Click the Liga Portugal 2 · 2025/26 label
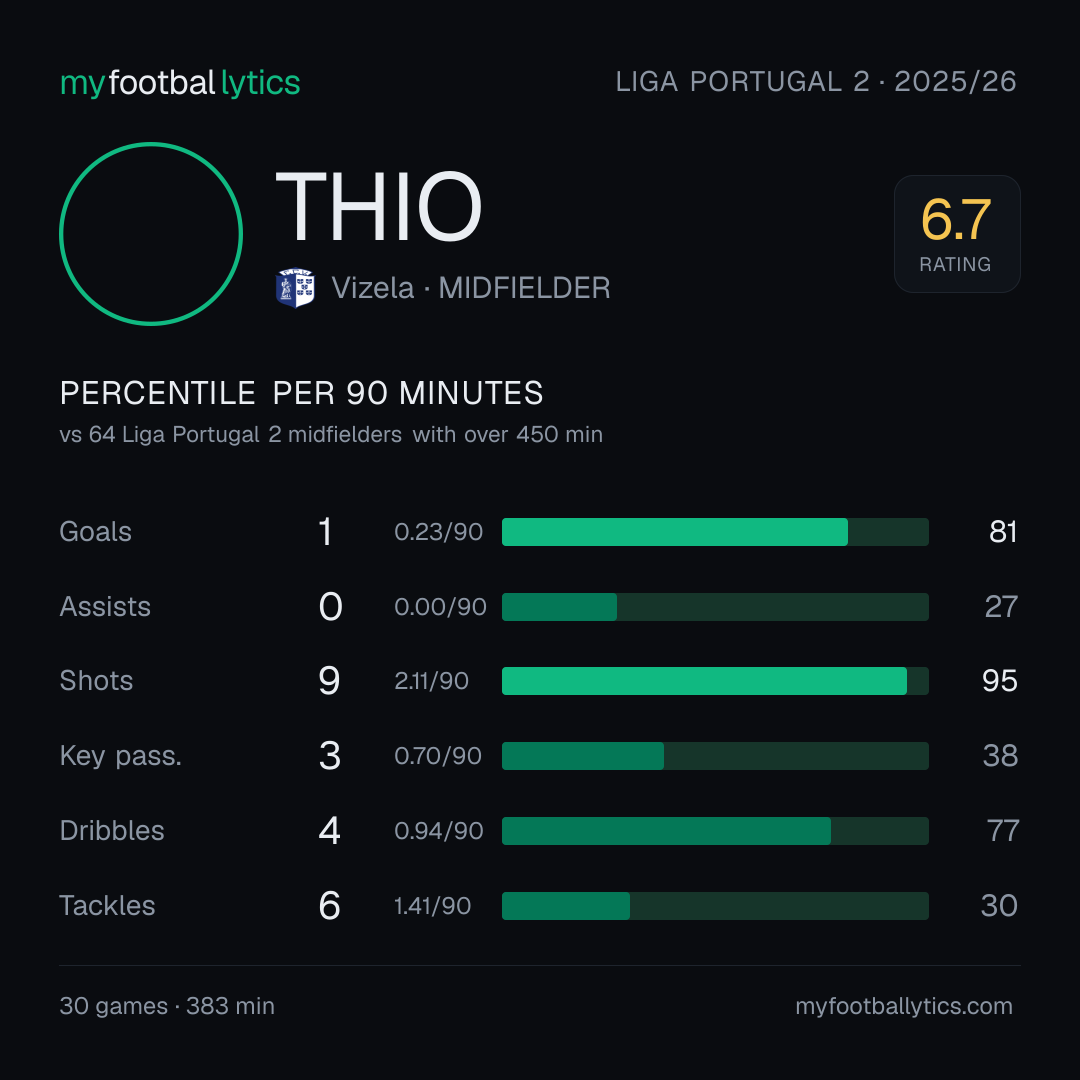 coord(816,82)
